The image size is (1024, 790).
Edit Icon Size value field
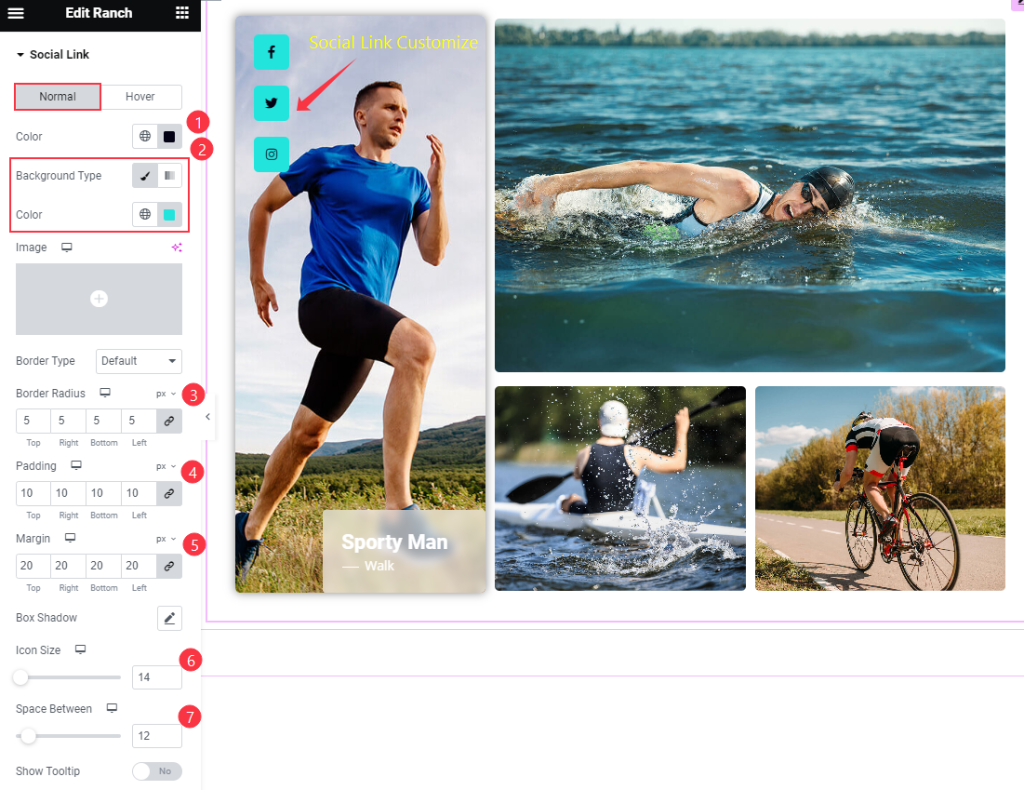[157, 678]
